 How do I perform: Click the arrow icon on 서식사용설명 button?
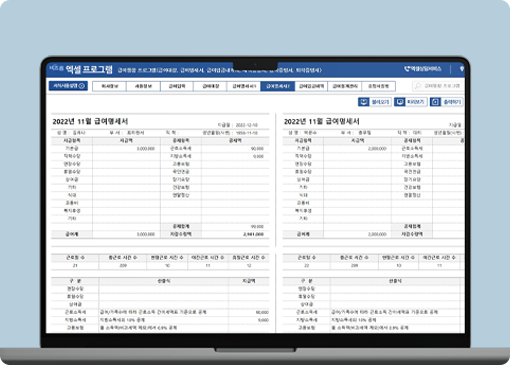pyautogui.click(x=81, y=86)
